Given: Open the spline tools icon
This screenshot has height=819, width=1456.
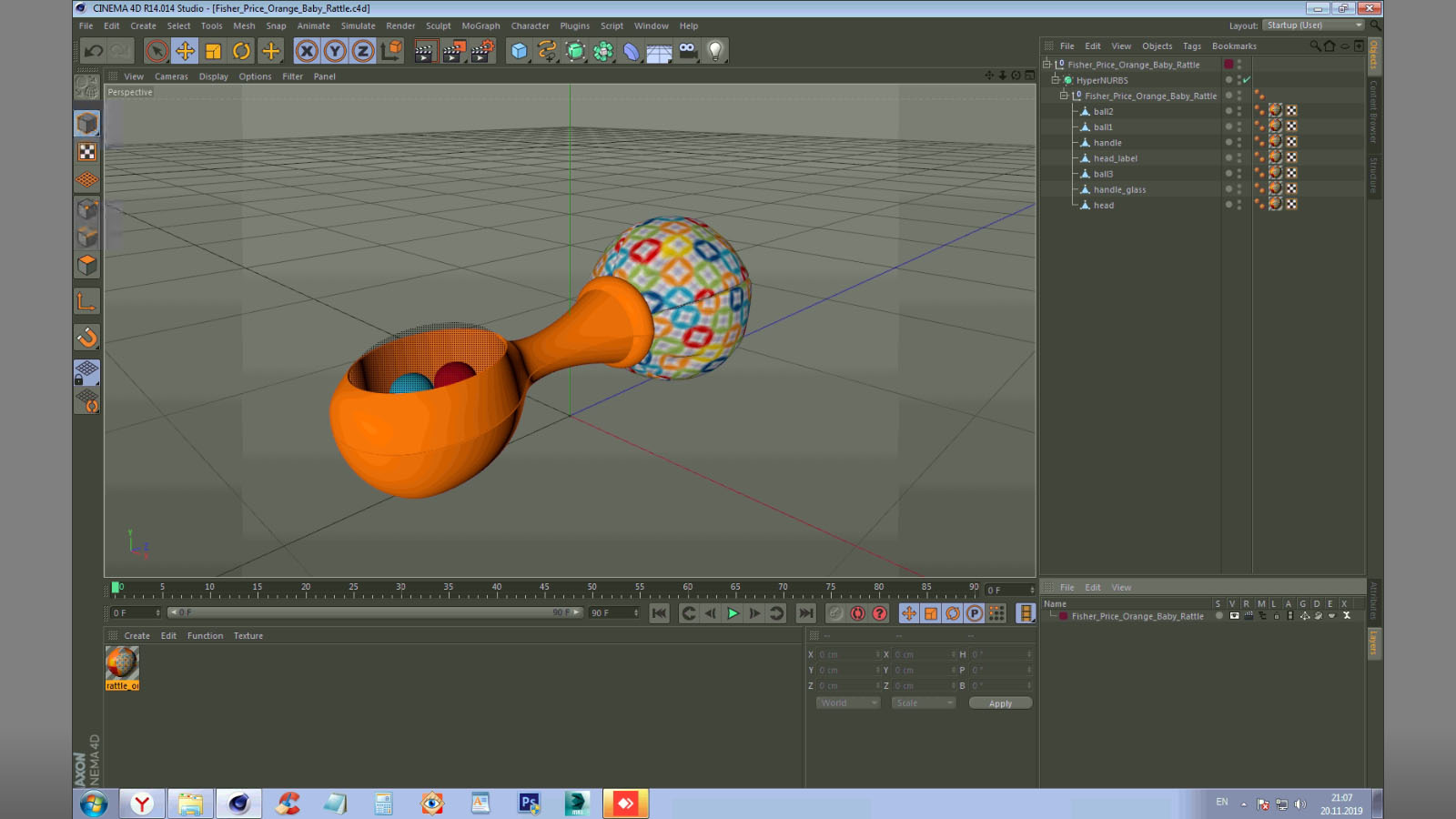Looking at the screenshot, I should pyautogui.click(x=547, y=51).
